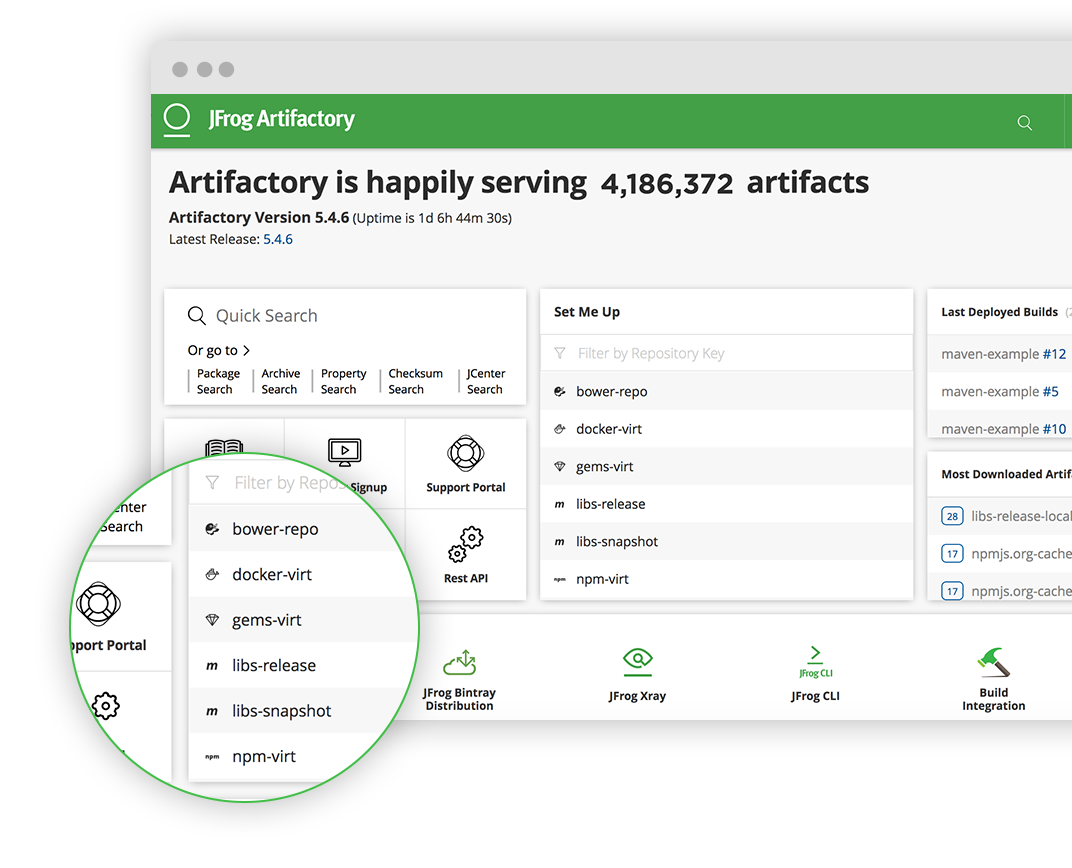Select npm-virt in the Set Me Up list
1072x868 pixels.
click(727, 580)
